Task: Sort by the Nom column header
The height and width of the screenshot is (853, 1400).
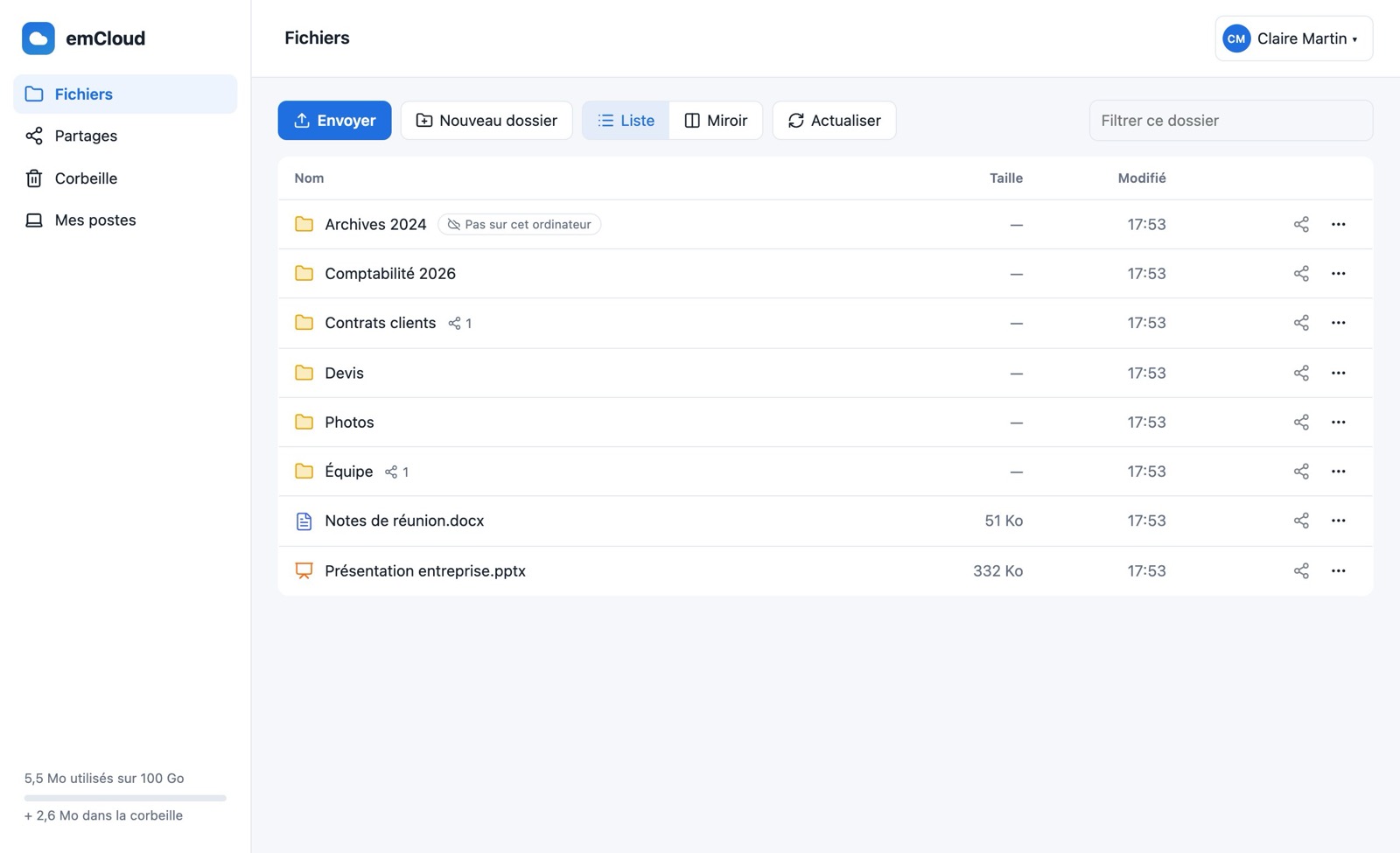Action: click(309, 178)
